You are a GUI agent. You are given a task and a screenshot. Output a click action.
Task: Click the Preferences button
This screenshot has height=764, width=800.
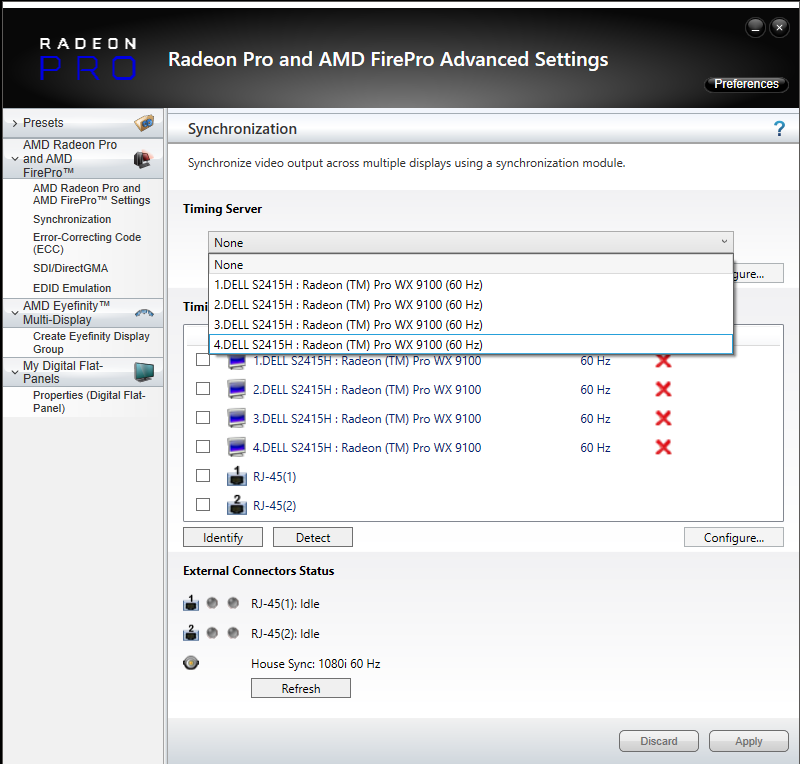(x=746, y=84)
